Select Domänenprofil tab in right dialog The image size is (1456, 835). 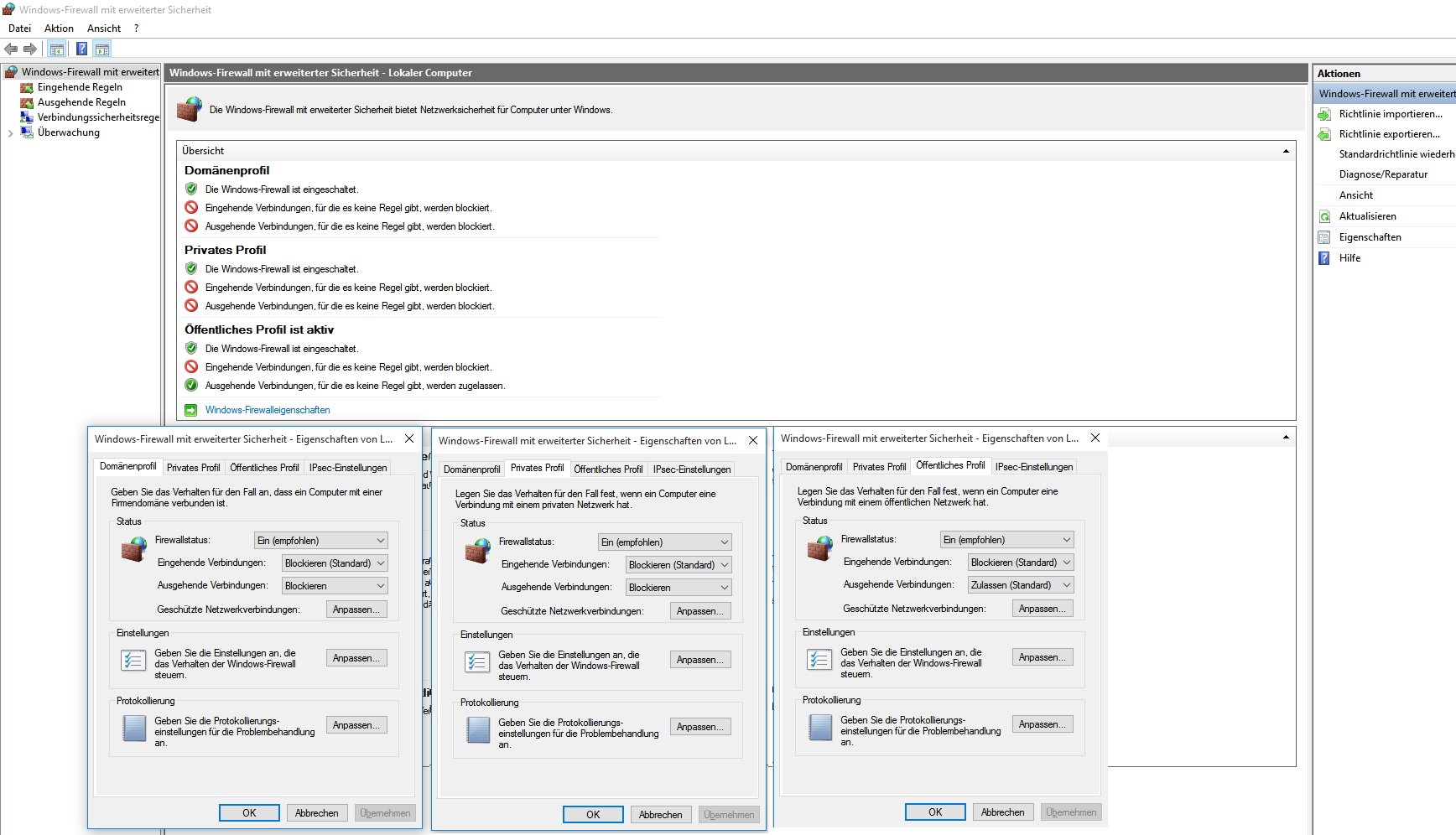(x=814, y=467)
